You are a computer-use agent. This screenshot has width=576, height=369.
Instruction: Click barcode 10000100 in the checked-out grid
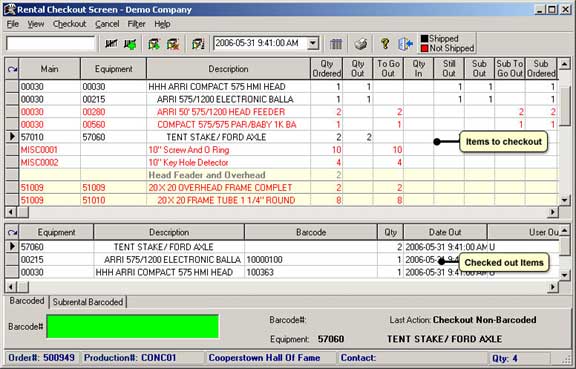point(264,260)
